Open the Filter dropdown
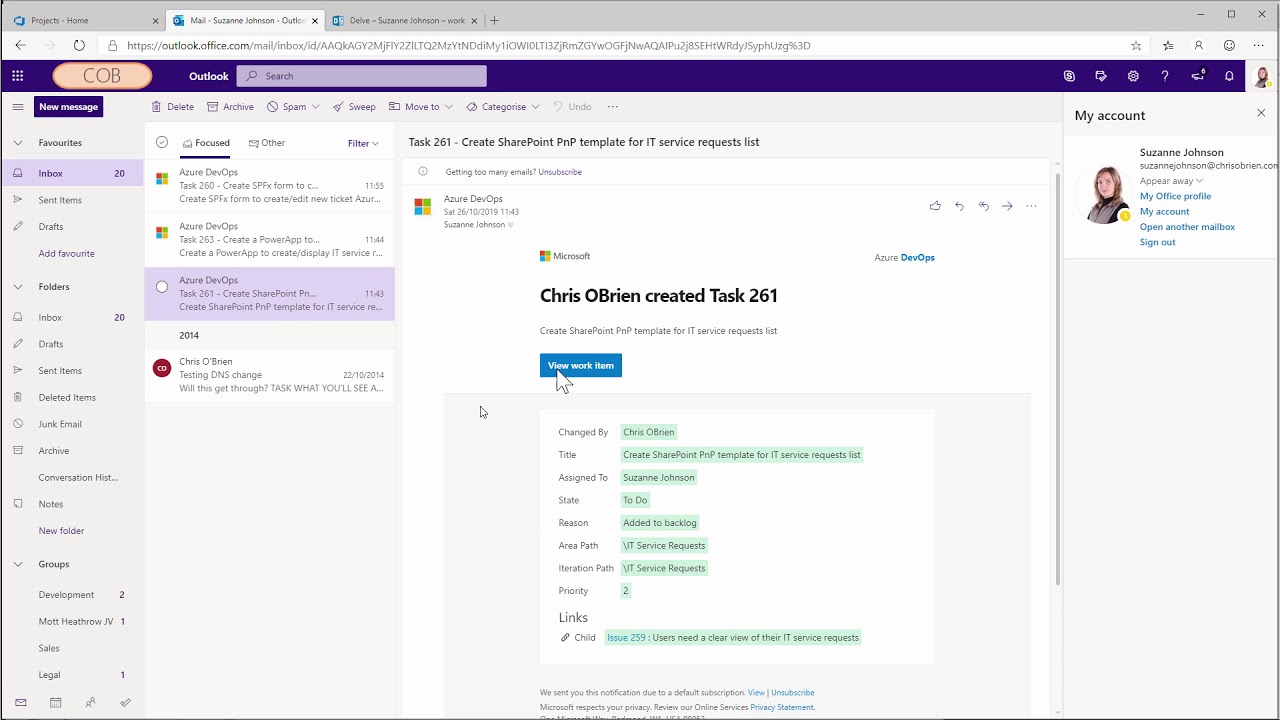 pos(363,143)
